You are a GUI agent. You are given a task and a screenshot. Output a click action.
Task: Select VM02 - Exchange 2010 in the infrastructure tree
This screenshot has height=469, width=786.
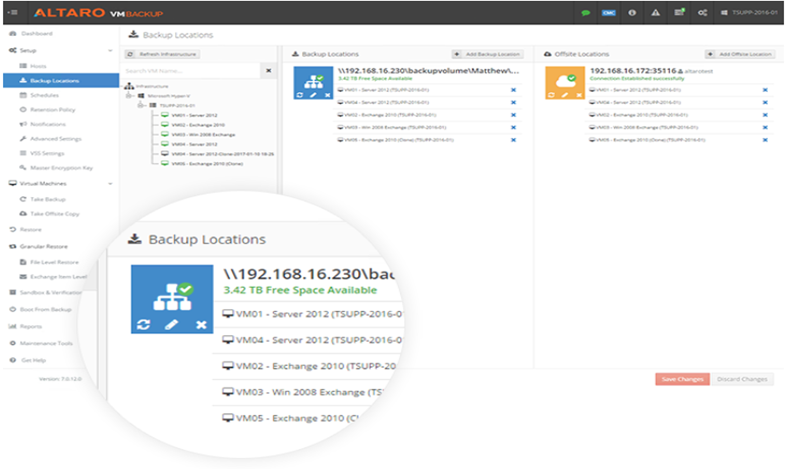pos(192,125)
